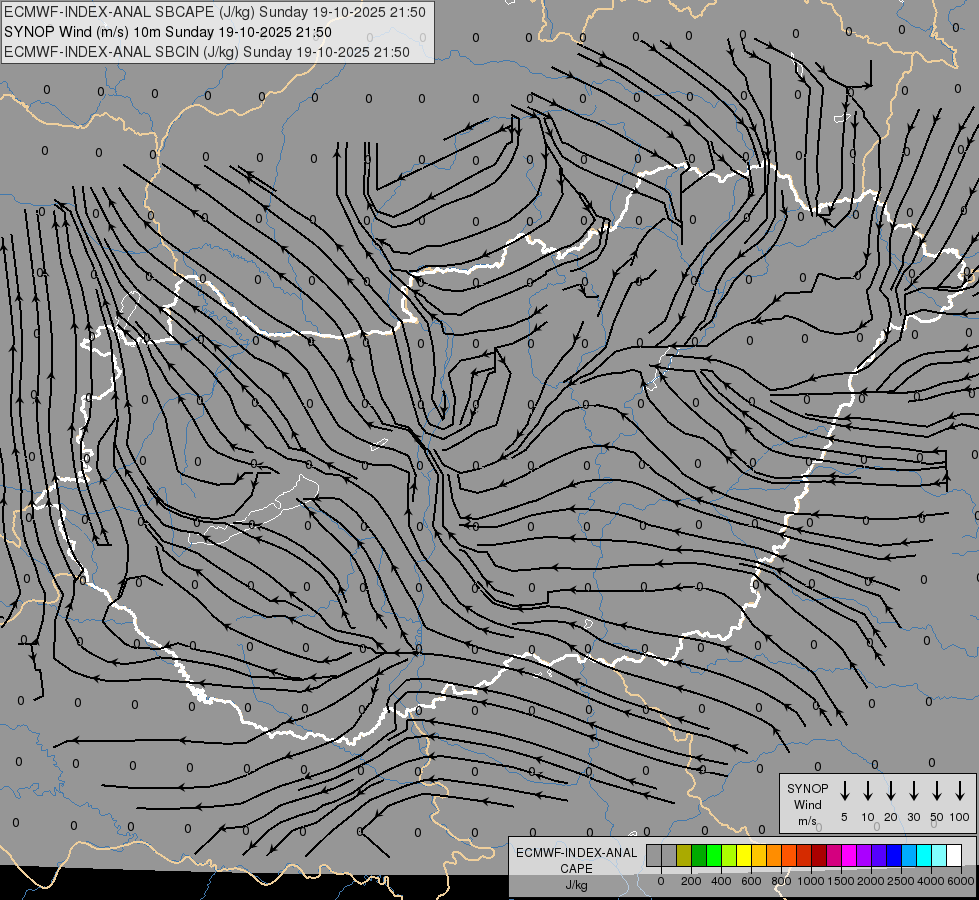The height and width of the screenshot is (900, 979).
Task: Click the 20 m/s wind legend label
Action: 891,817
